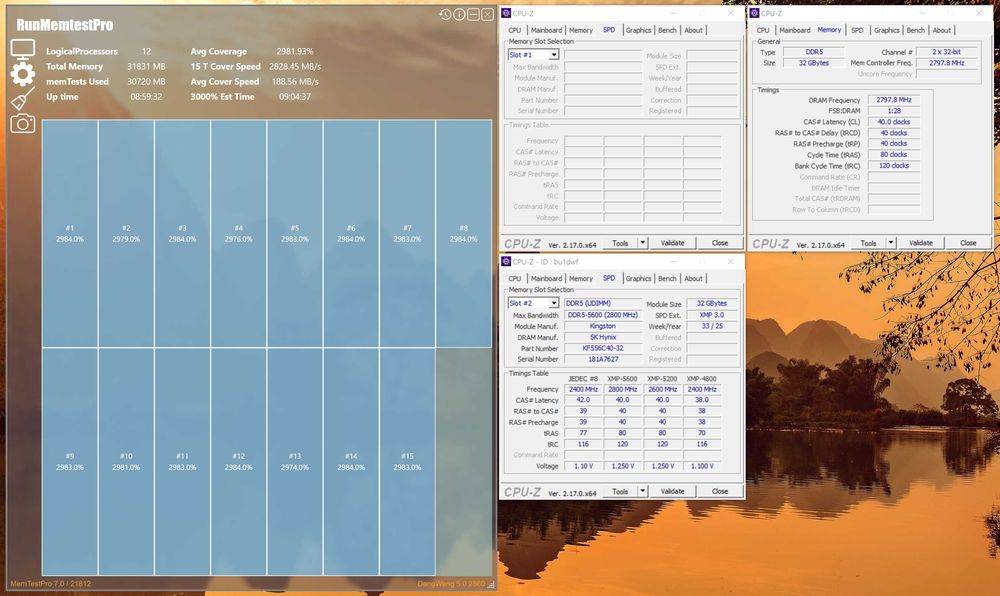Click the Week/Year value 33 / 25

(712, 326)
